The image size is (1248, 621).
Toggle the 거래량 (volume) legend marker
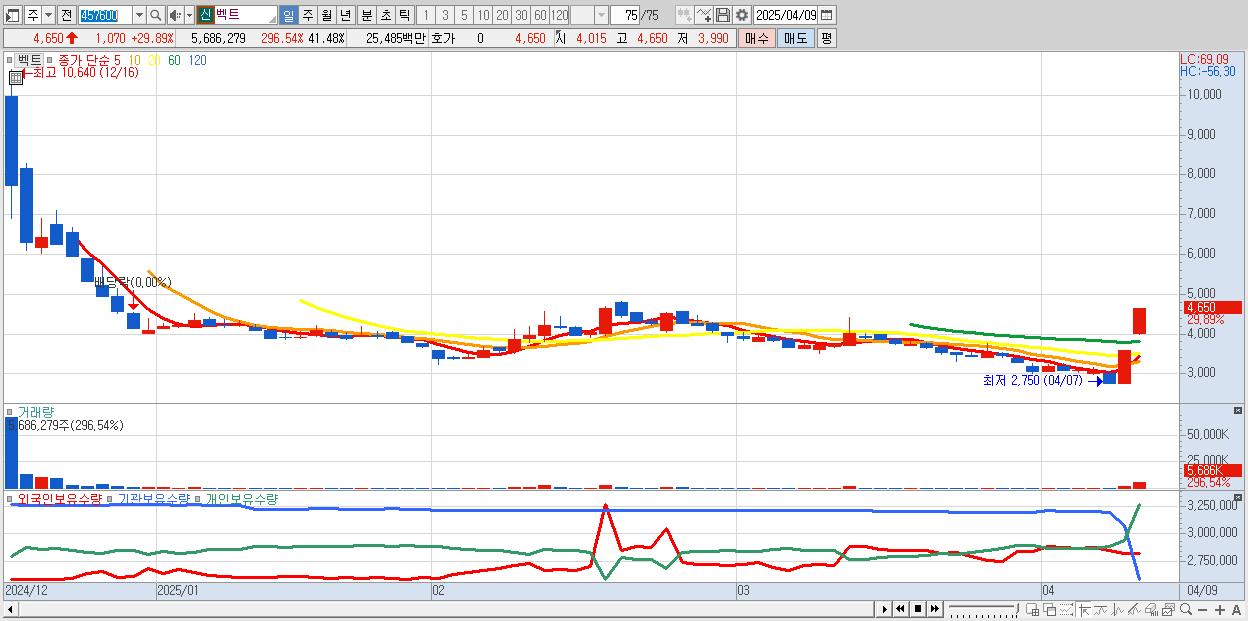pos(12,412)
